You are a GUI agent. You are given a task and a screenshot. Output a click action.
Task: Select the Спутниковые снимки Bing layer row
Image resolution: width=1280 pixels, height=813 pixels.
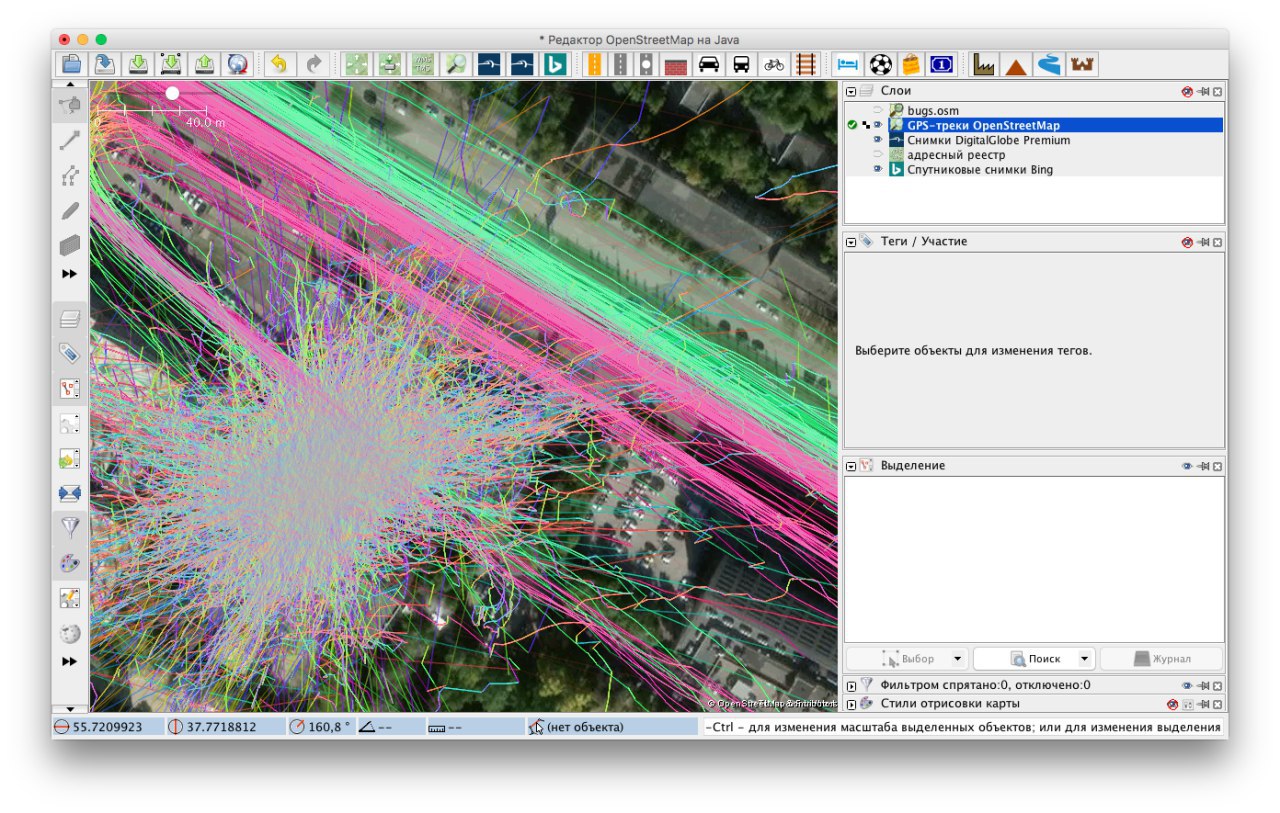(x=1034, y=170)
